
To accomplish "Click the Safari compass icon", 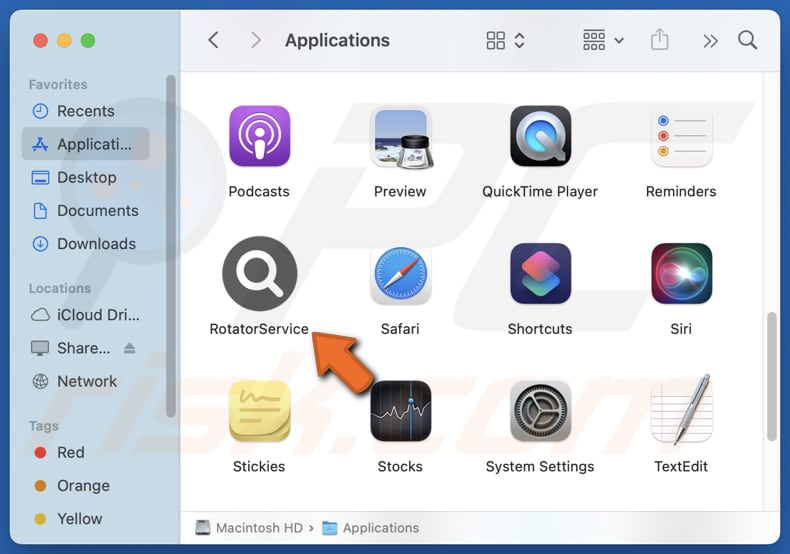I will point(401,274).
